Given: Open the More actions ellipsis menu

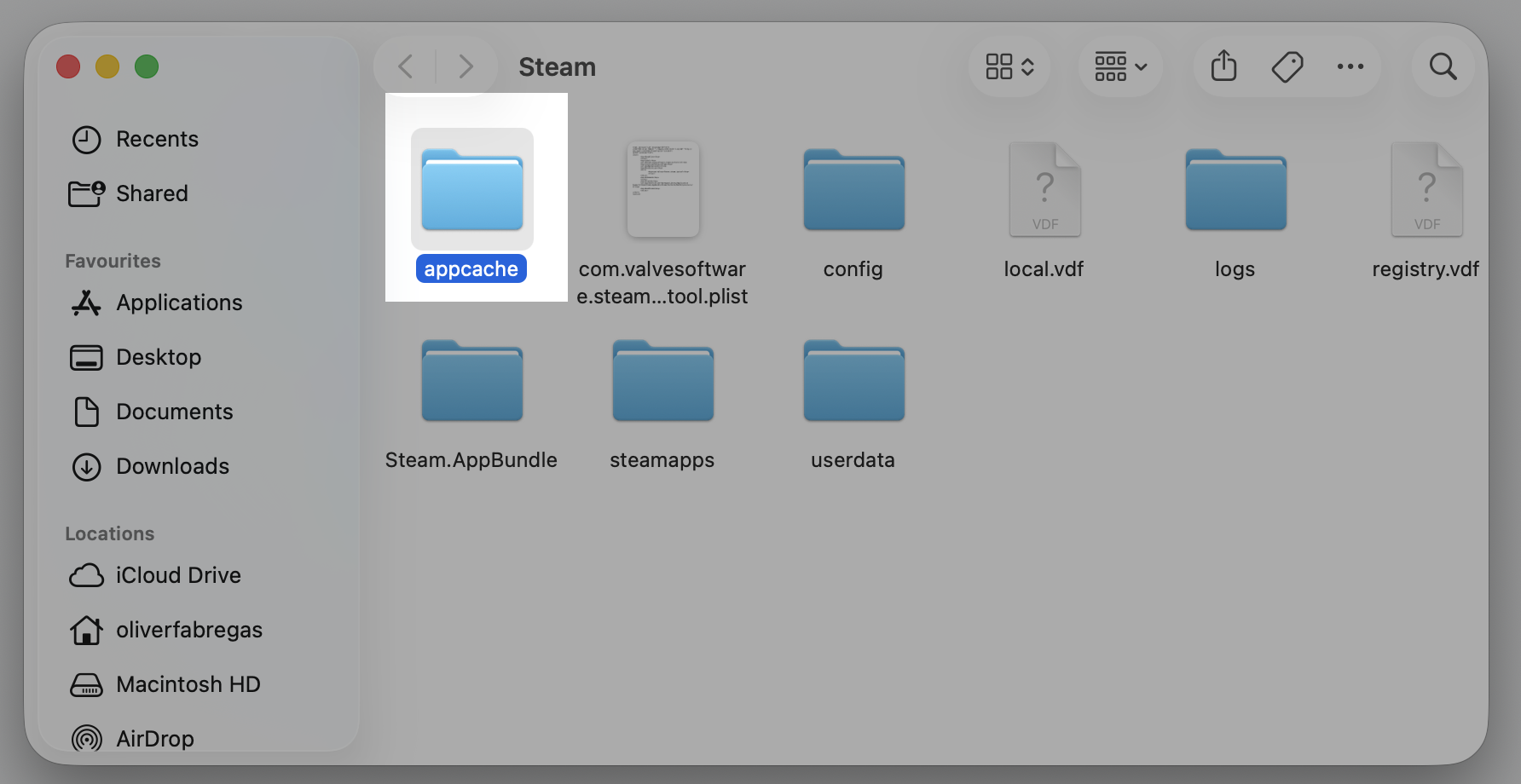Looking at the screenshot, I should click(x=1350, y=66).
